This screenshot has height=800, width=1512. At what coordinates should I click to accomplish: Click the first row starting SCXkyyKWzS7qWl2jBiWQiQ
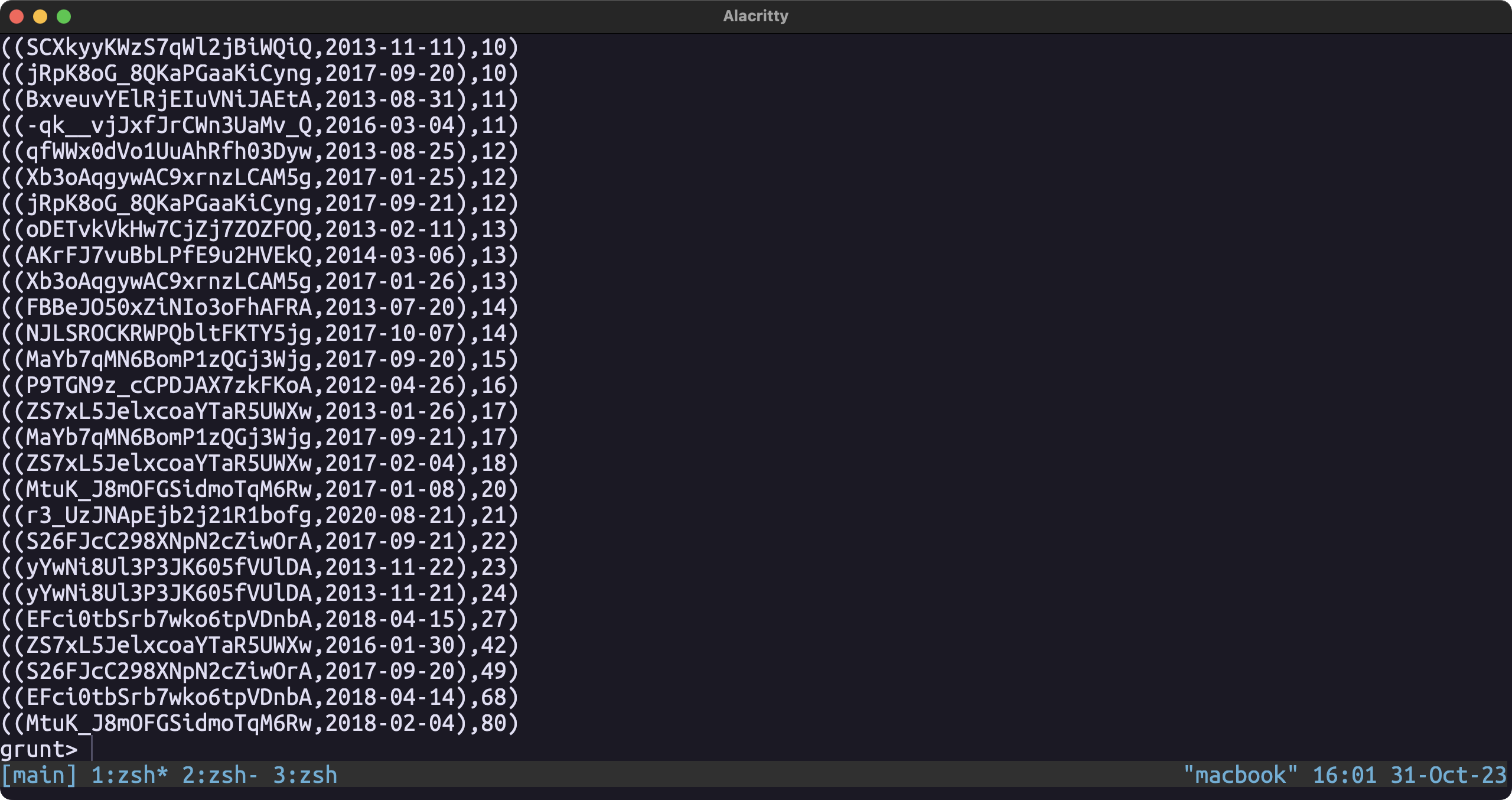click(260, 47)
